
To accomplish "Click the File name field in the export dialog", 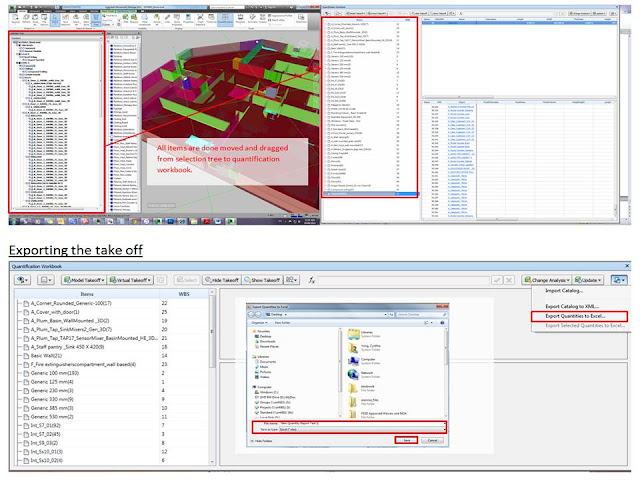I will (x=362, y=424).
